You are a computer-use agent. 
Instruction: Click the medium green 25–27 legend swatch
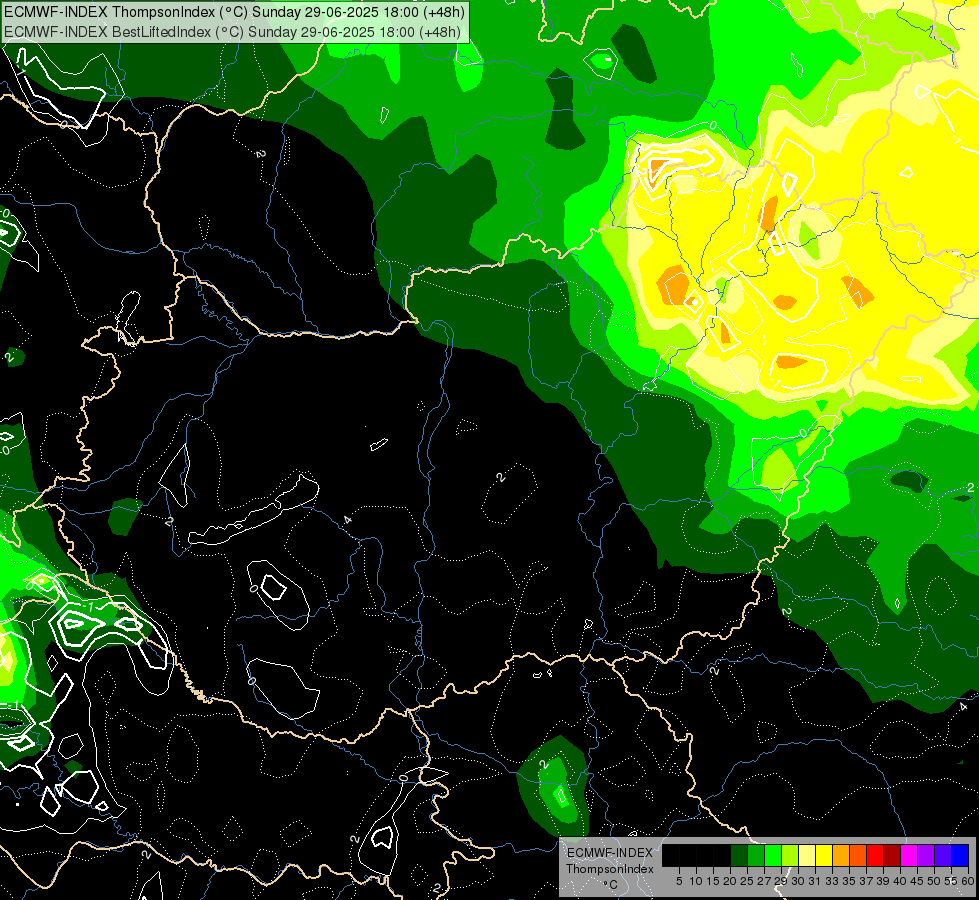pos(756,855)
